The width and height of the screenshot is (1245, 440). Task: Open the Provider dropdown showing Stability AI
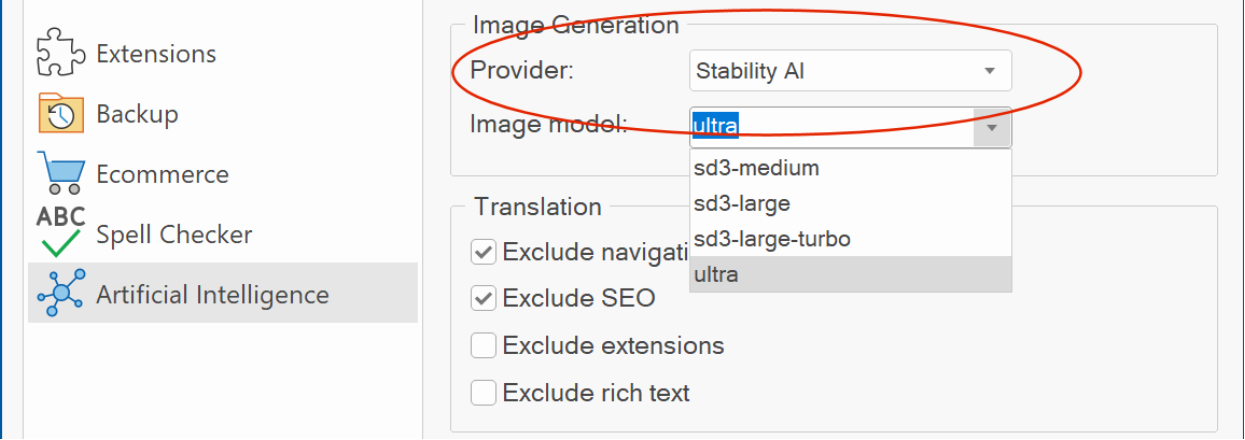851,71
